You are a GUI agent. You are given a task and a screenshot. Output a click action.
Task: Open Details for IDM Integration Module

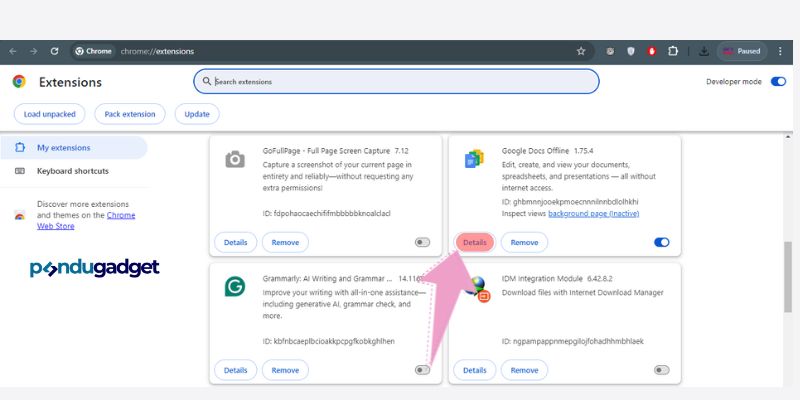click(x=474, y=370)
